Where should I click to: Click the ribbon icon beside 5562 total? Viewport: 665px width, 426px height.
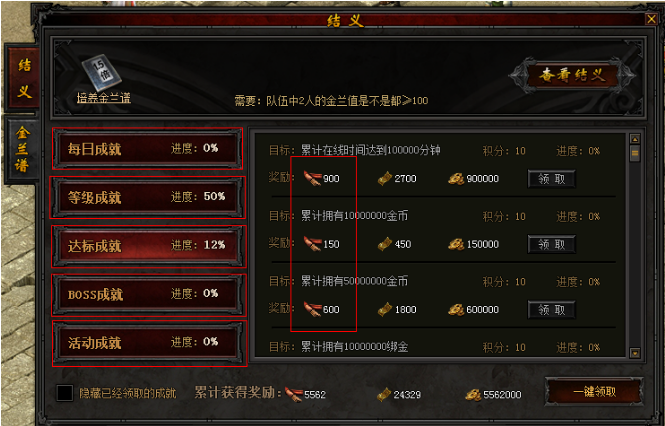point(294,395)
